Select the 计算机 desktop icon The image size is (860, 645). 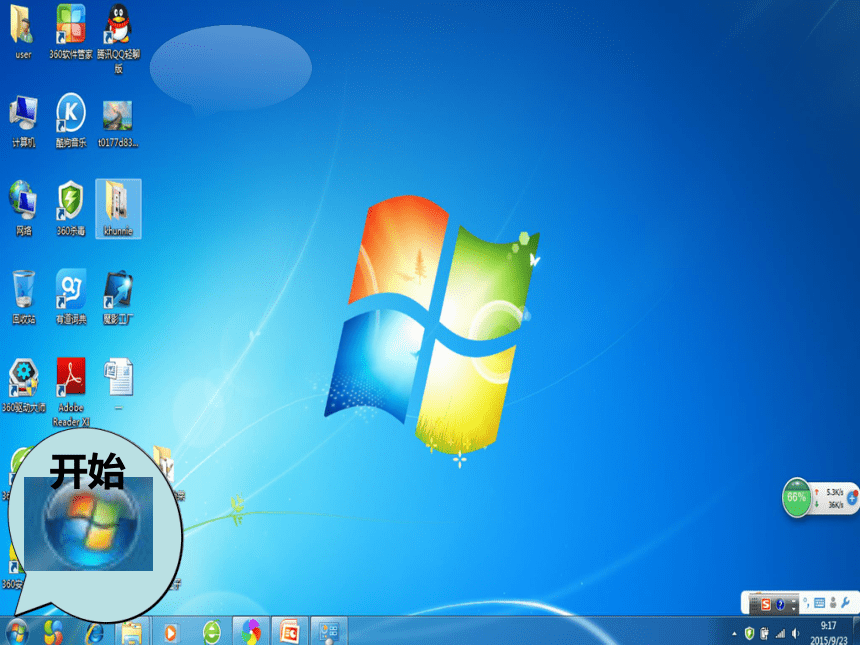(x=23, y=121)
